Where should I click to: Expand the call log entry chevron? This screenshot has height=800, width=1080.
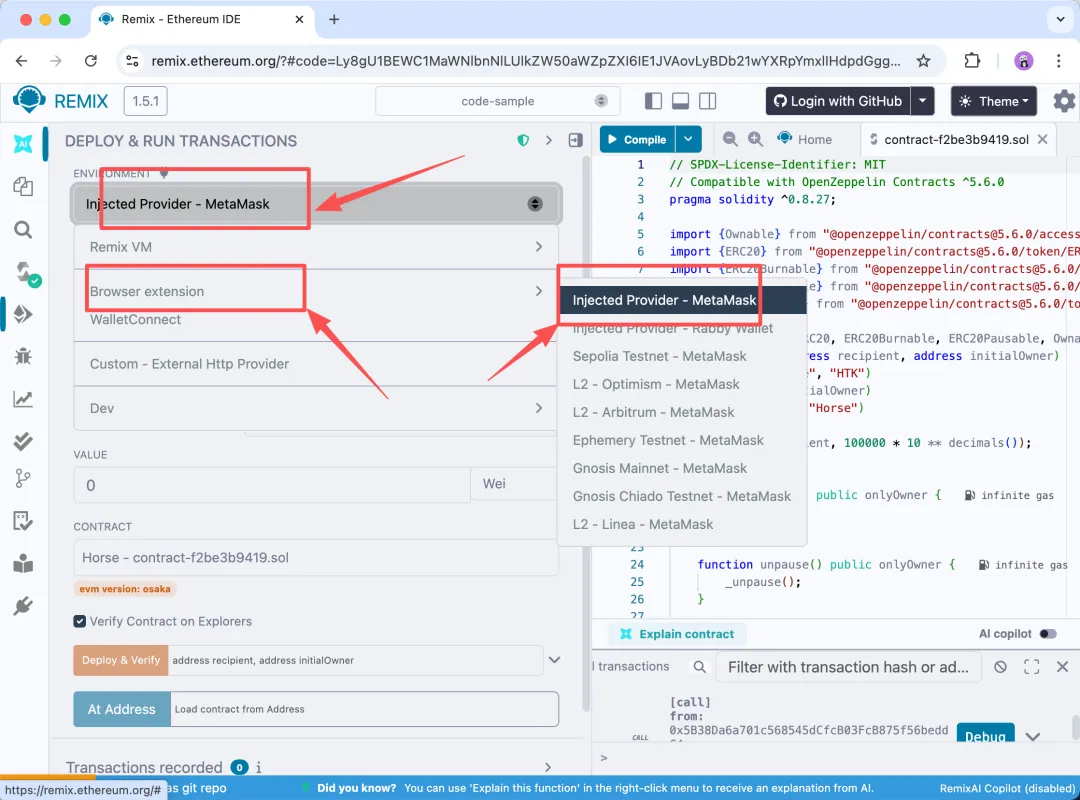(1032, 737)
